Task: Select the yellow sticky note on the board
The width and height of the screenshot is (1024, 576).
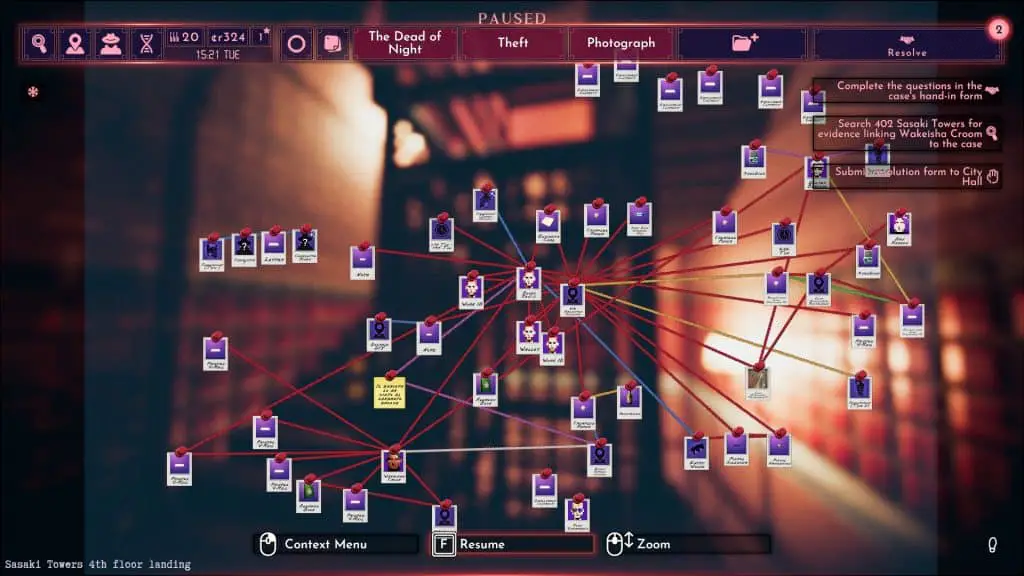Action: tap(389, 392)
